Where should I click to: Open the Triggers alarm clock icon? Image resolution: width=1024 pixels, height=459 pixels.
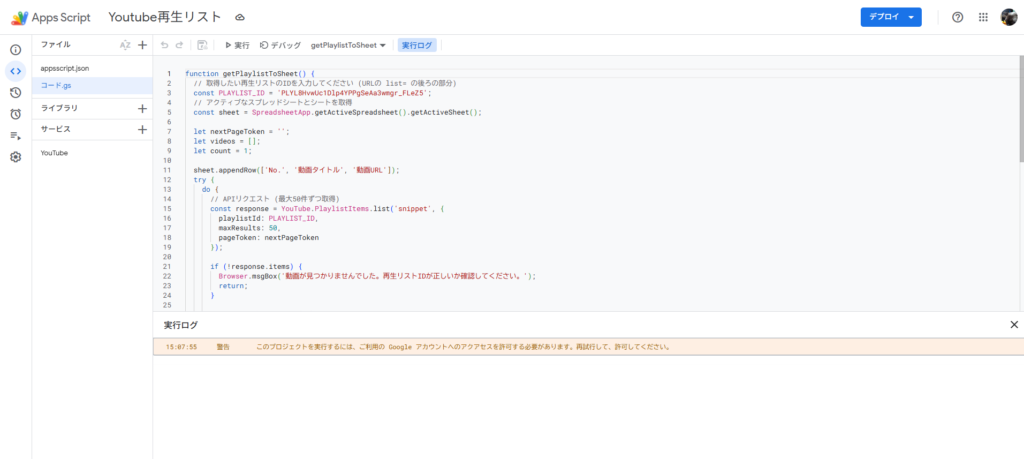point(15,114)
